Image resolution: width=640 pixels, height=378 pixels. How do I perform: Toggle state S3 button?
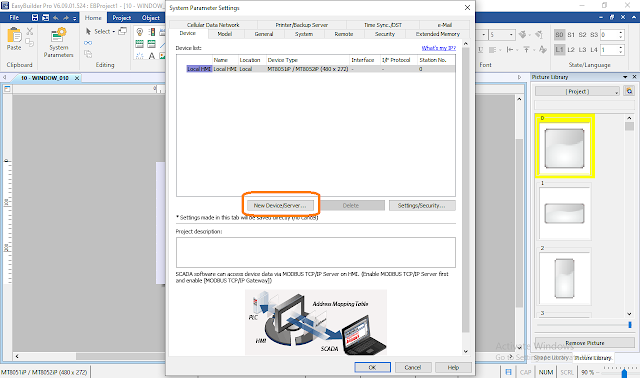pos(594,35)
